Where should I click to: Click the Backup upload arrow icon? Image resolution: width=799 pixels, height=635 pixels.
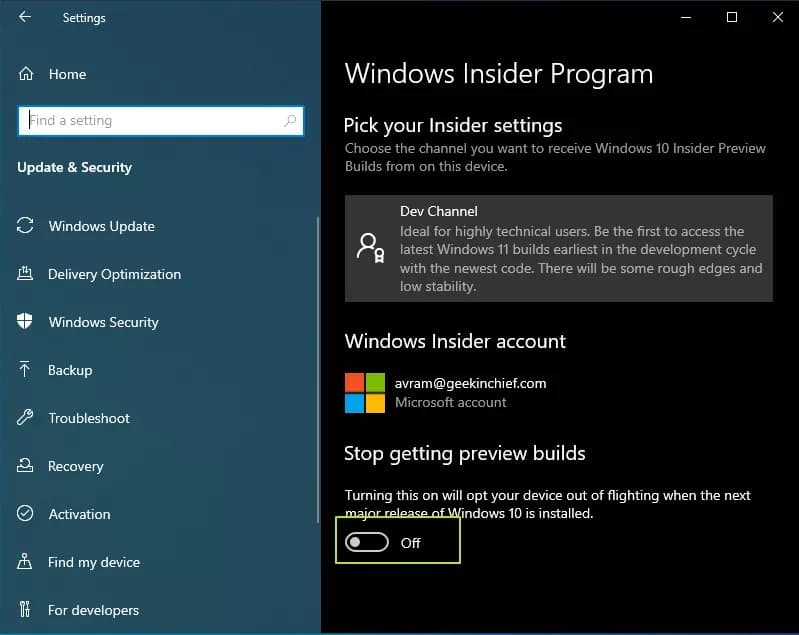coord(24,369)
